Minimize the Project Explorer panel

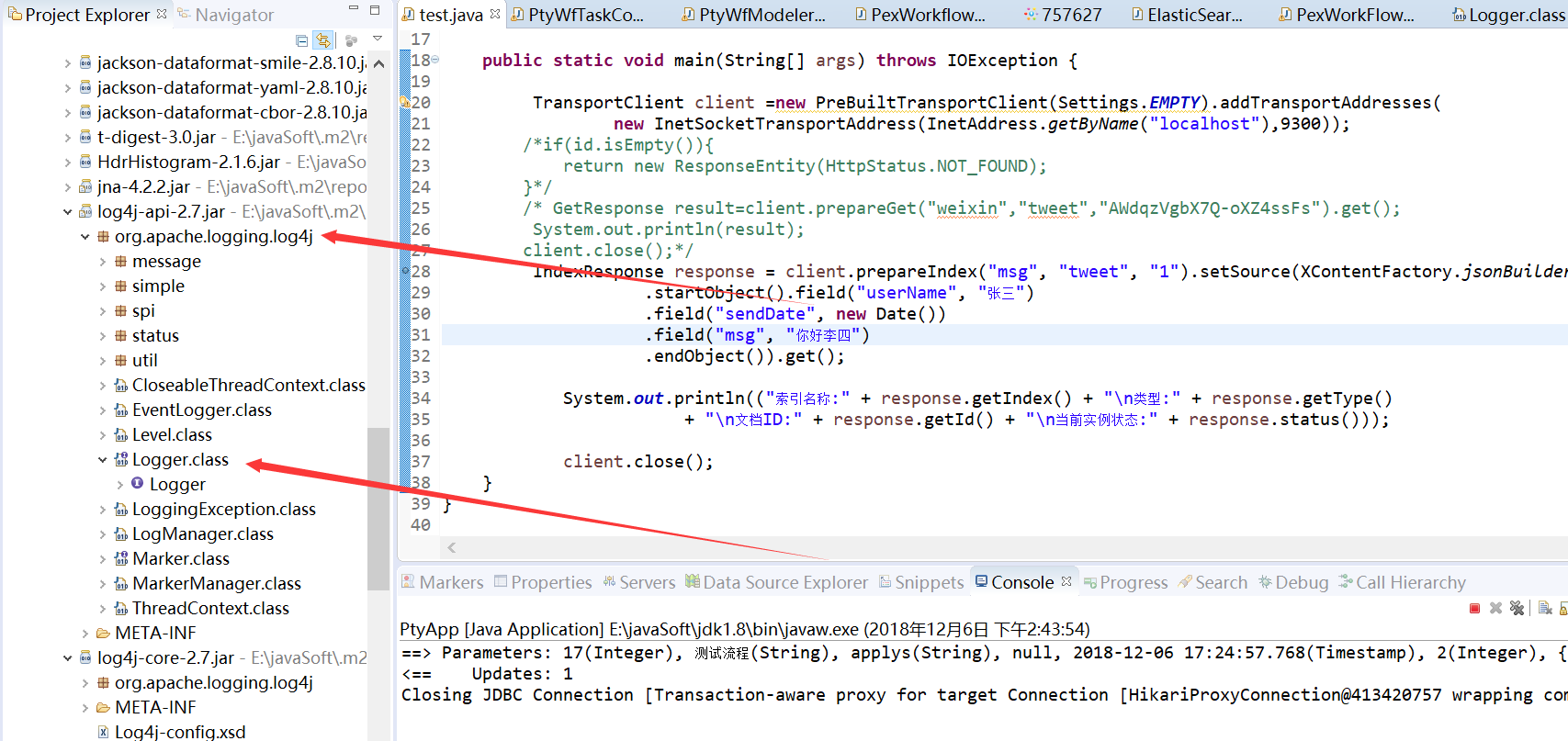click(353, 9)
